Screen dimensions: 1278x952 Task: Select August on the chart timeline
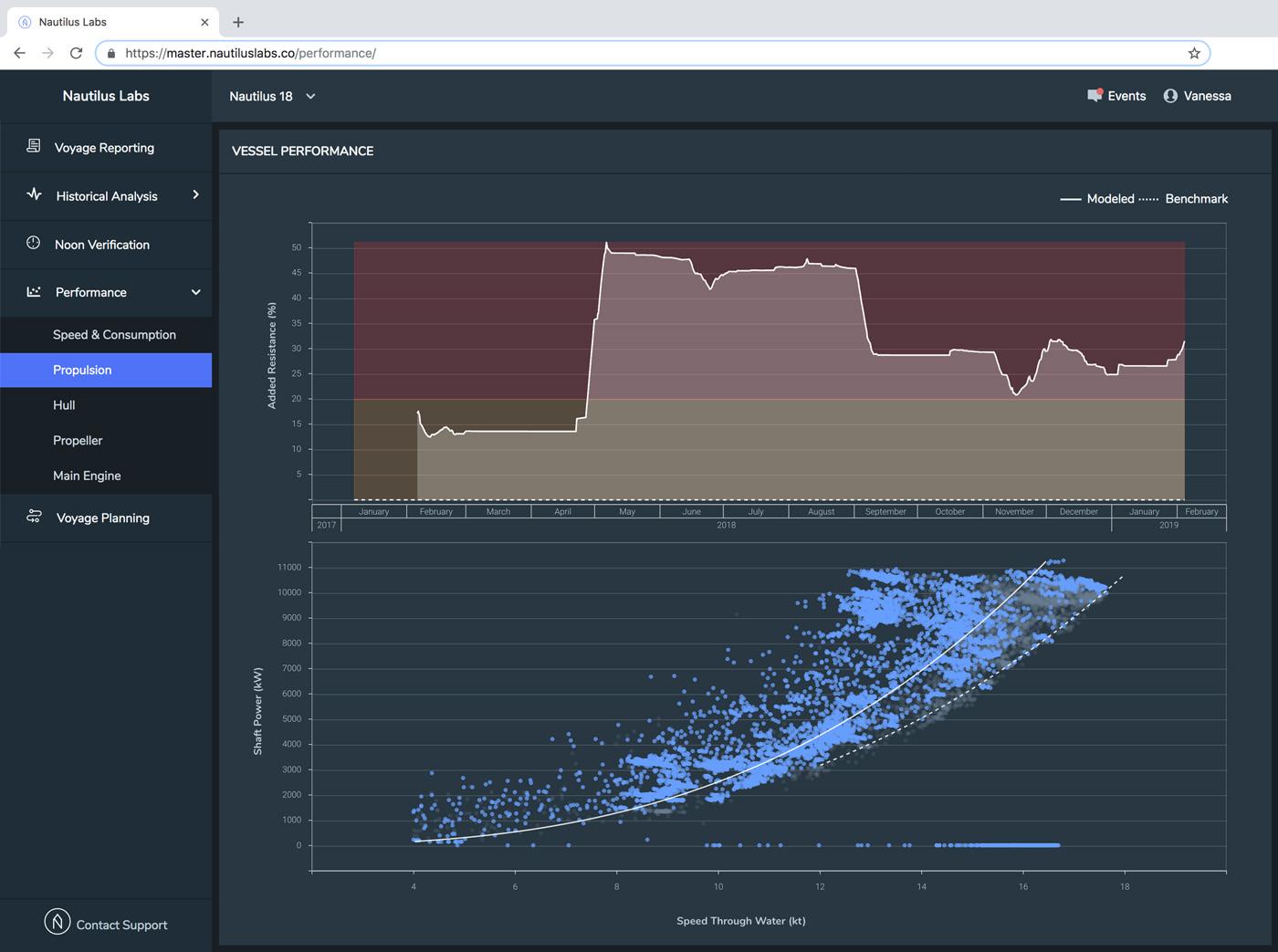pos(821,511)
